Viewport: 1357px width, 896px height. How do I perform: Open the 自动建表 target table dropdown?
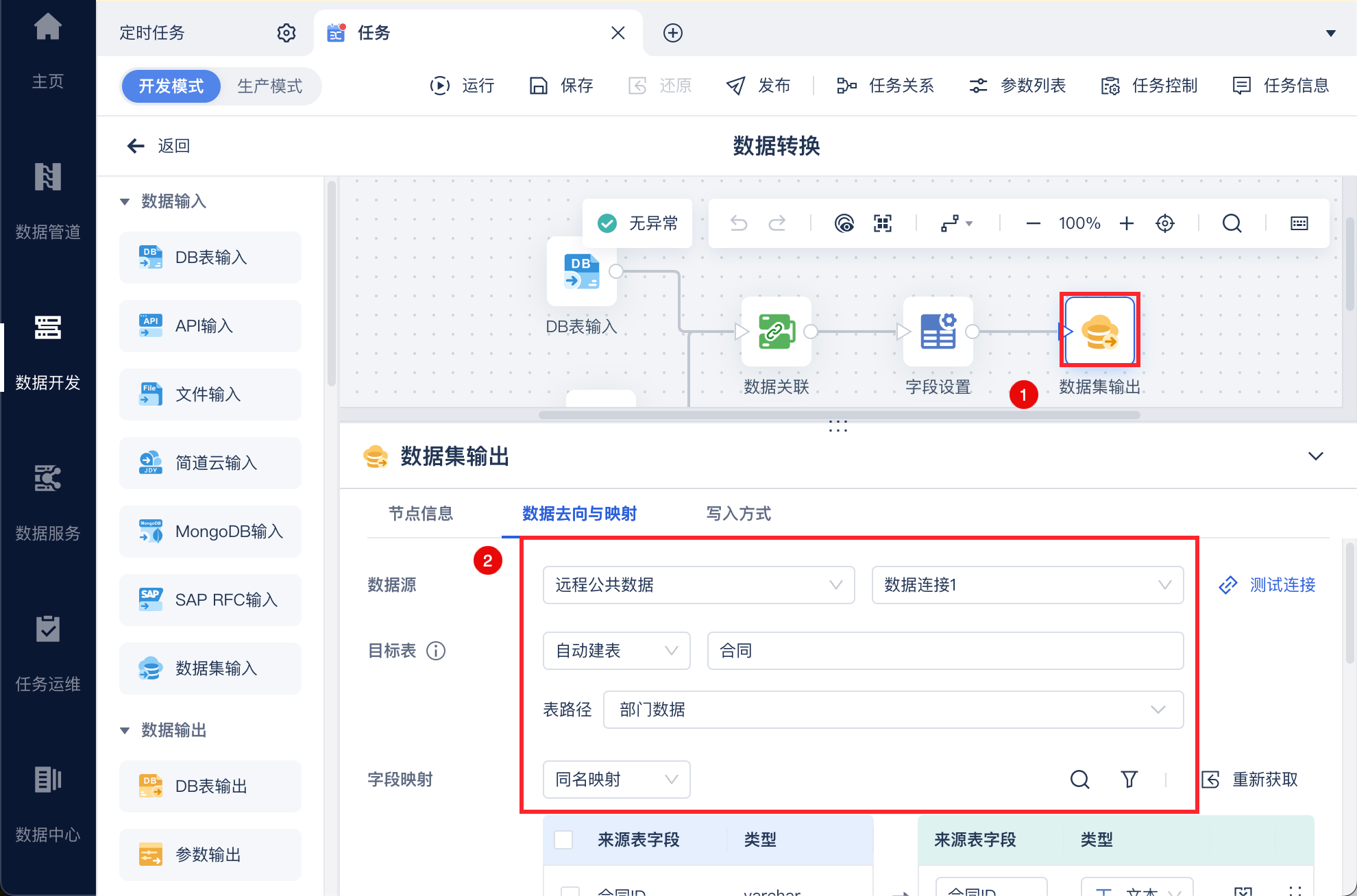615,651
